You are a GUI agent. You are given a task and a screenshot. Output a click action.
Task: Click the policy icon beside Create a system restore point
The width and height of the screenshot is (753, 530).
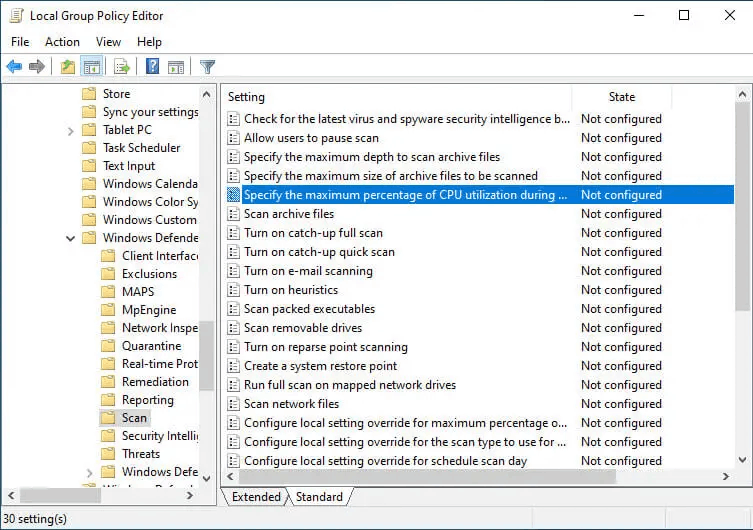(x=233, y=366)
